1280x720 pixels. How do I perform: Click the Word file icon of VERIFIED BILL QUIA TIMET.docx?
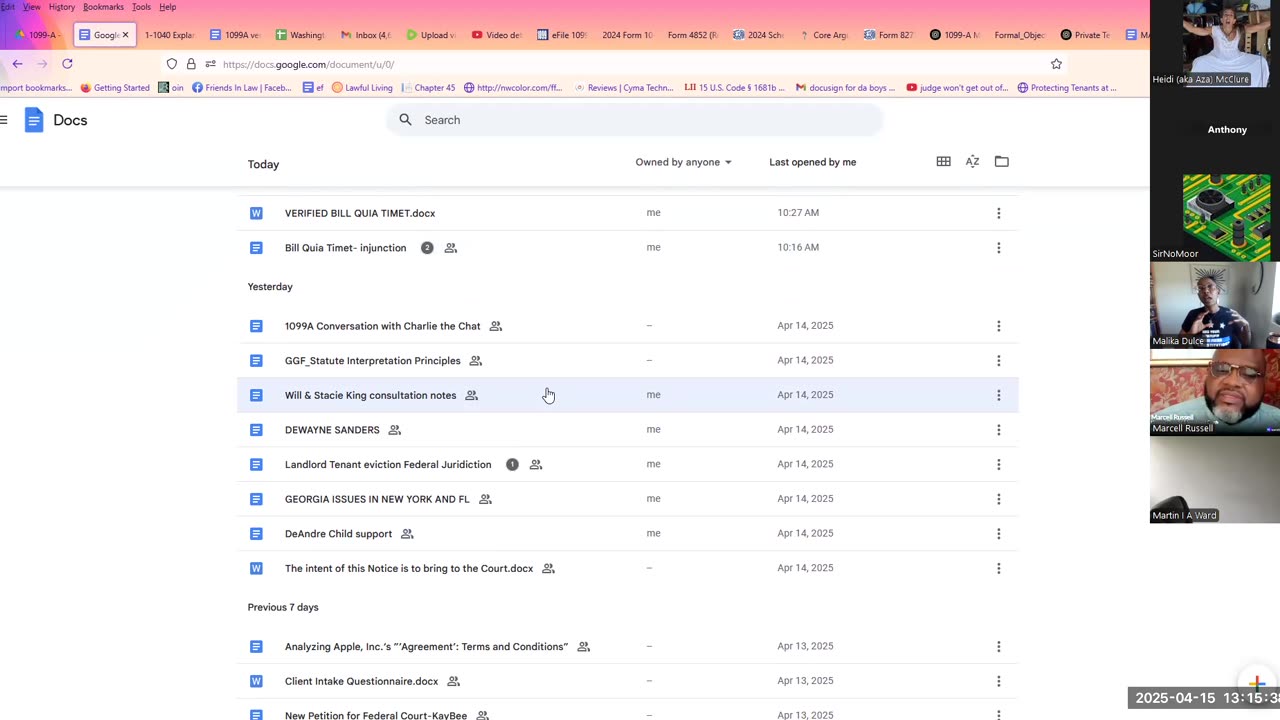(x=256, y=213)
